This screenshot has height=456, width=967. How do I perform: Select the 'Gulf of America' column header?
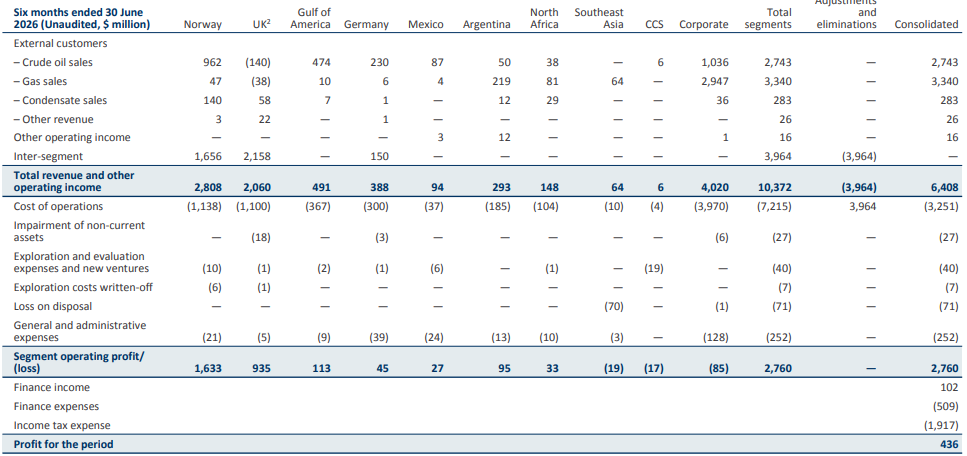pos(311,19)
